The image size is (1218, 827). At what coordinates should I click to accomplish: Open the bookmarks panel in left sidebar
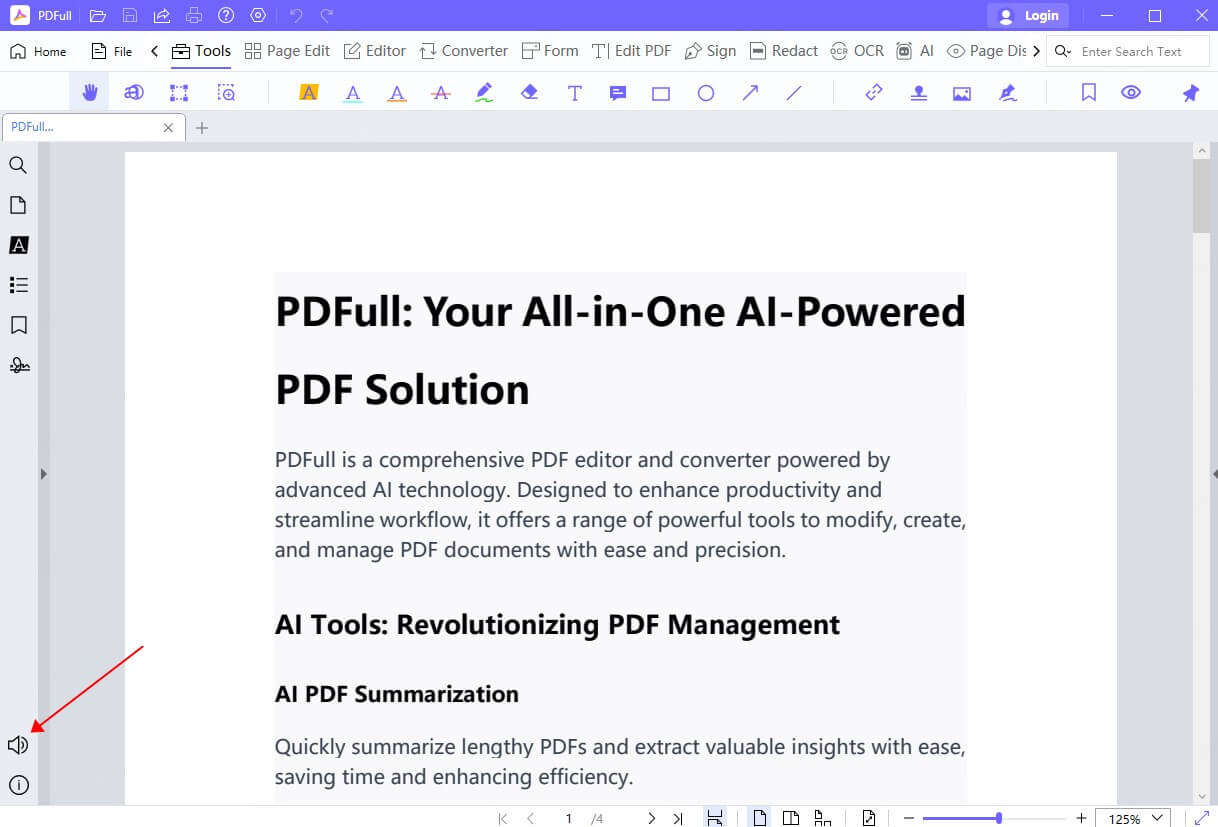(x=18, y=325)
